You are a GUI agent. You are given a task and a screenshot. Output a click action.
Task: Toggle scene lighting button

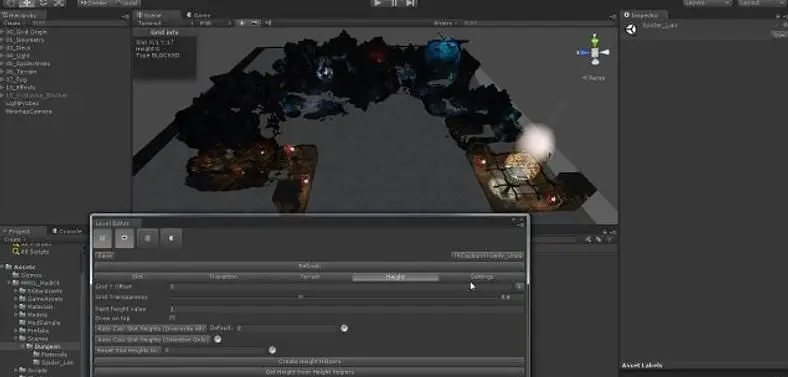point(242,23)
